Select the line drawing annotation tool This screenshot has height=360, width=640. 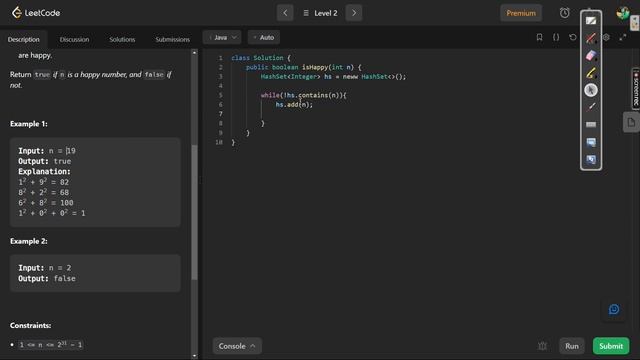[x=591, y=107]
